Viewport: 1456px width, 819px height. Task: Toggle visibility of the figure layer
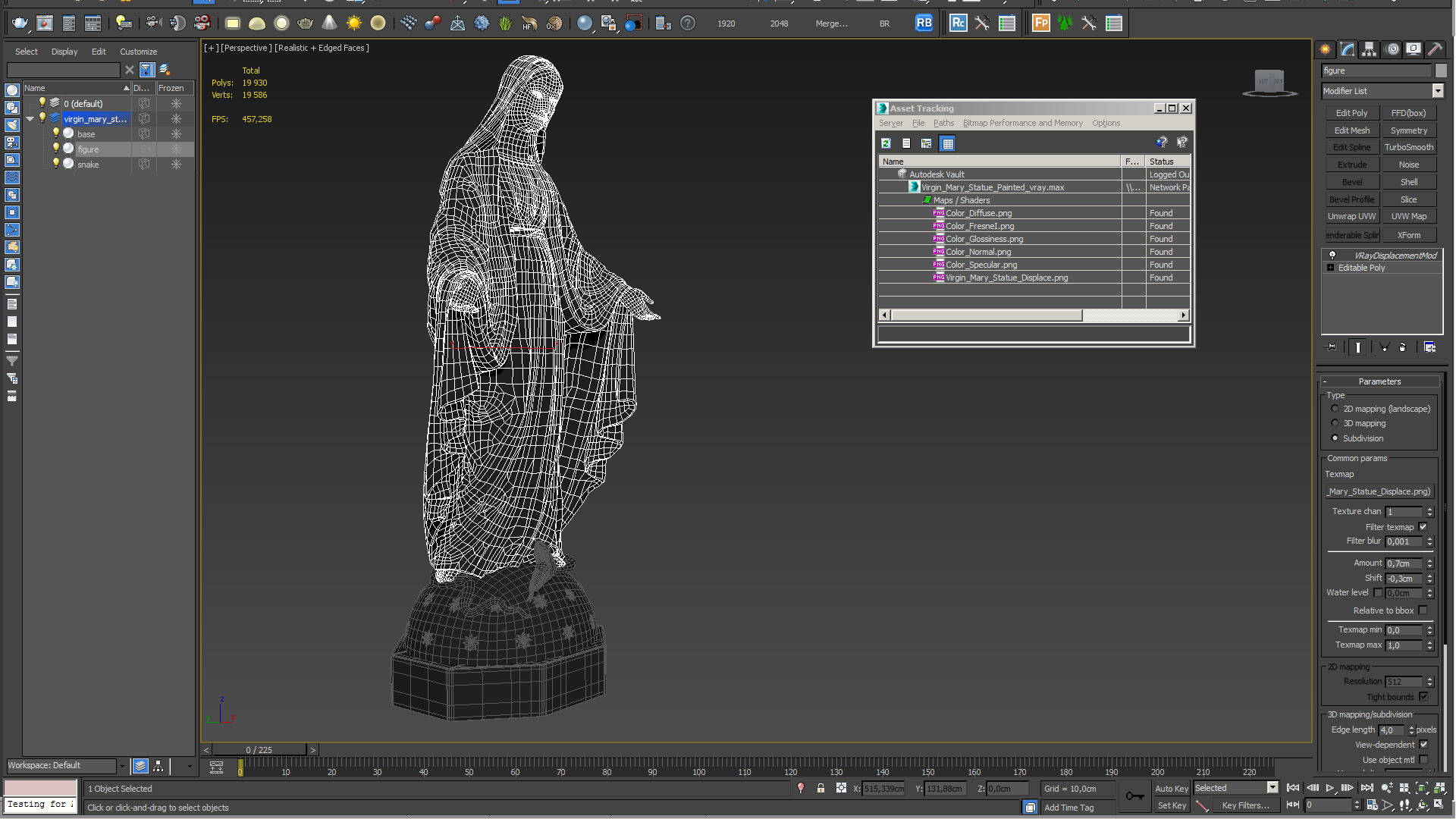(x=55, y=148)
